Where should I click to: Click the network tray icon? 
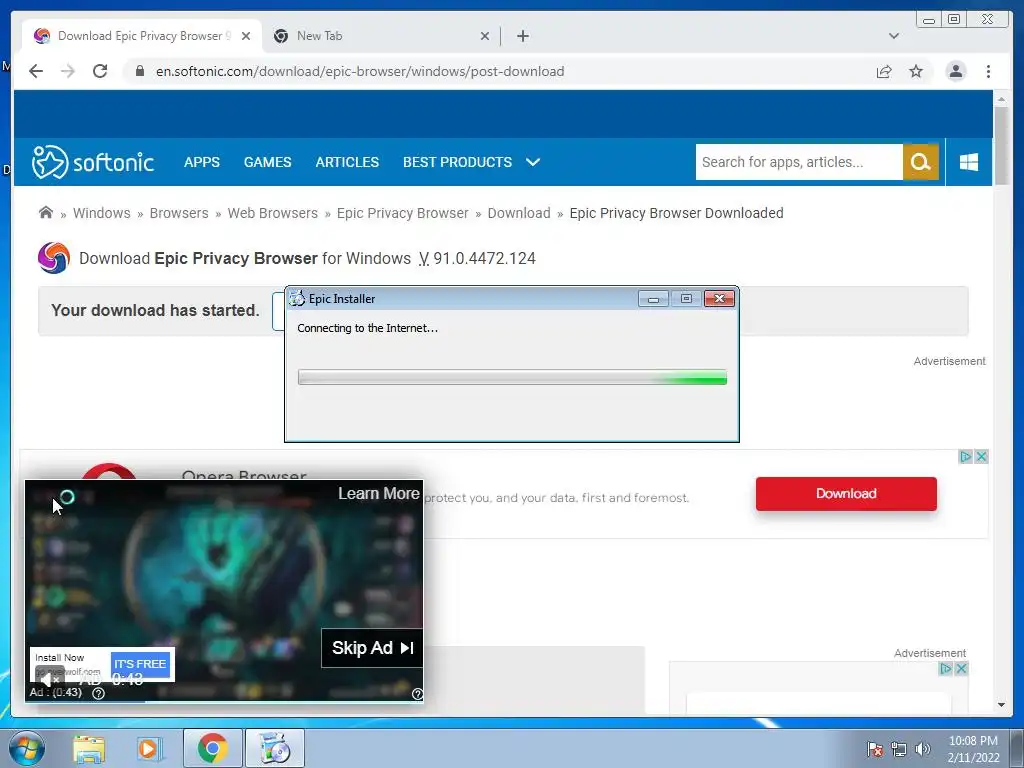[899, 749]
